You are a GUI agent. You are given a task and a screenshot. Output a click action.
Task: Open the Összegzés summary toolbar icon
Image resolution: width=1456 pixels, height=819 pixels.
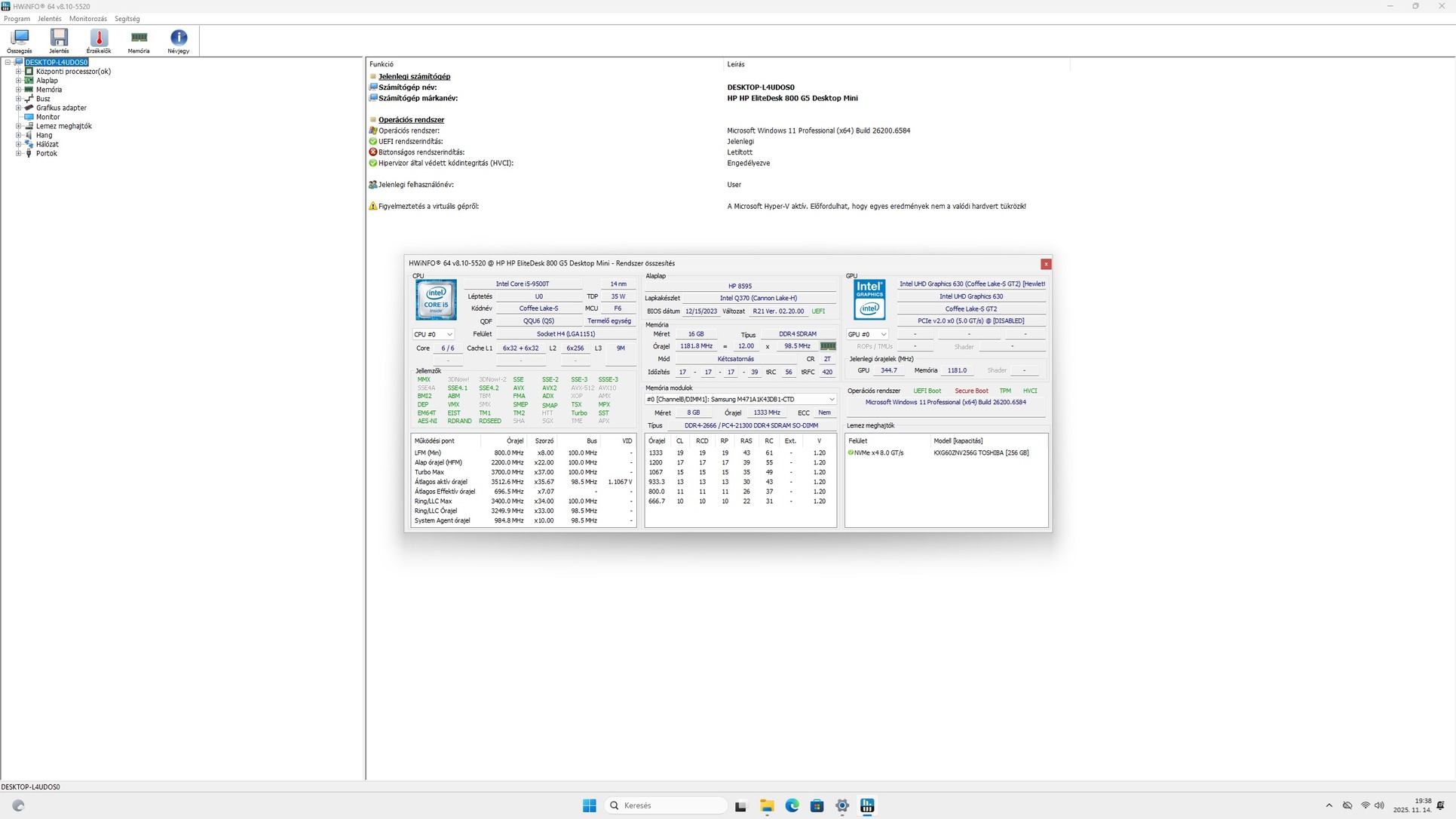point(20,41)
